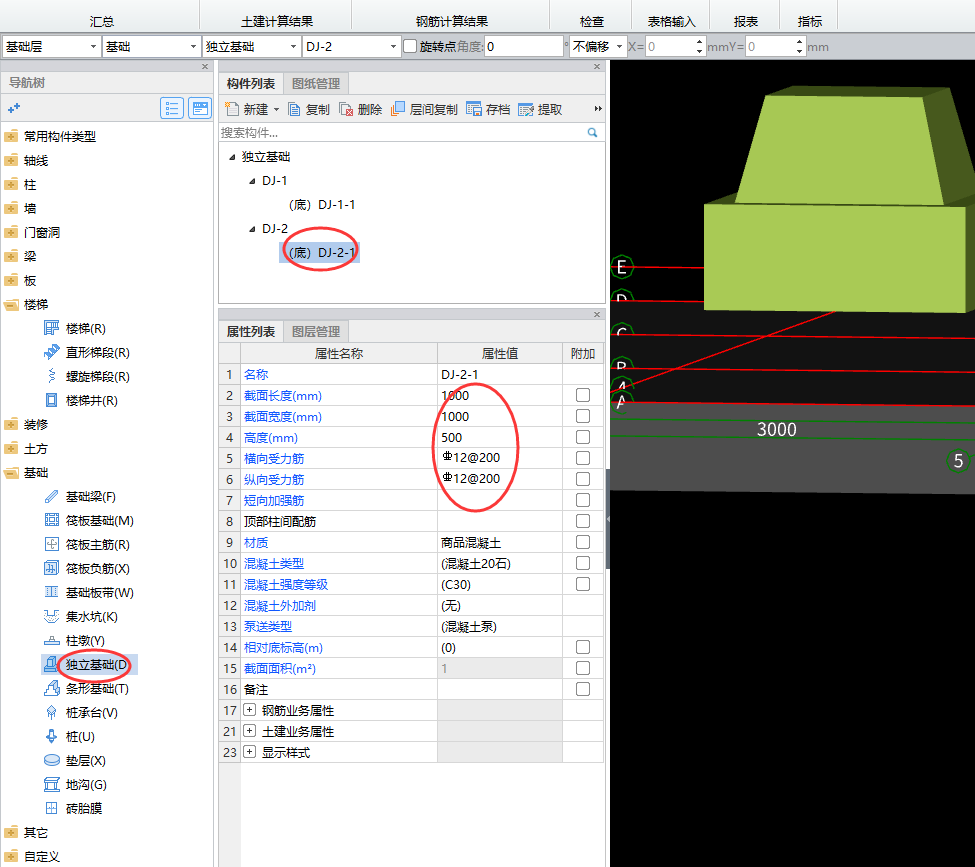This screenshot has height=867, width=975.
Task: Check 附加 box for 混凝土强度等级
Action: pos(583,584)
